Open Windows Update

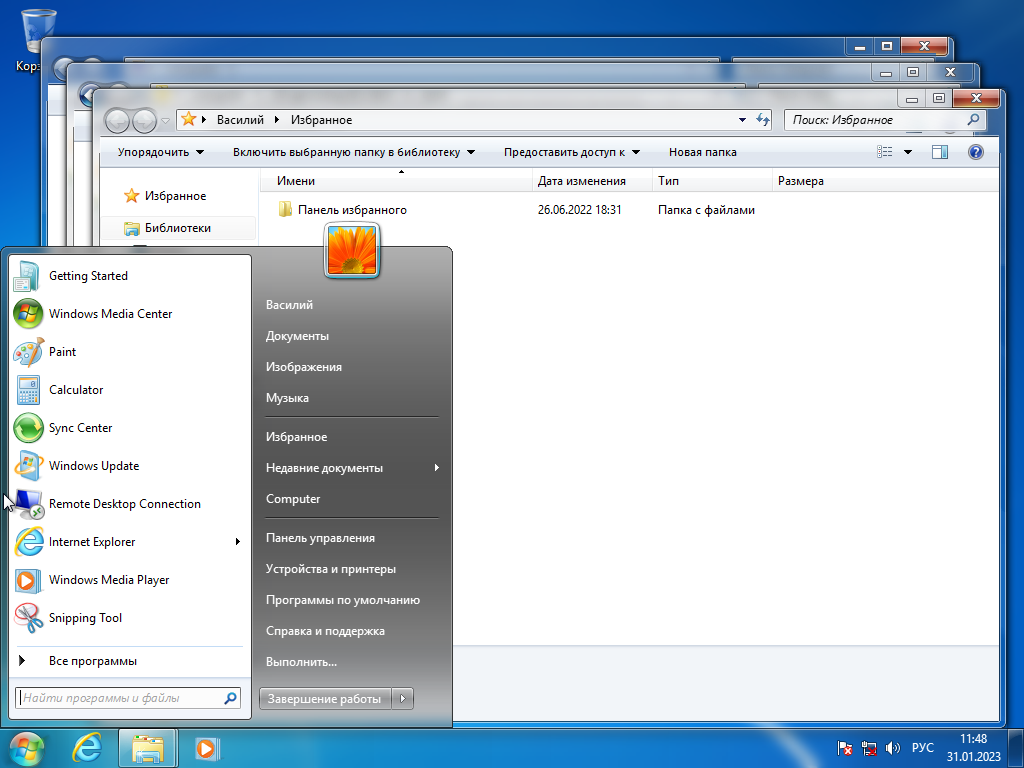tap(129, 466)
